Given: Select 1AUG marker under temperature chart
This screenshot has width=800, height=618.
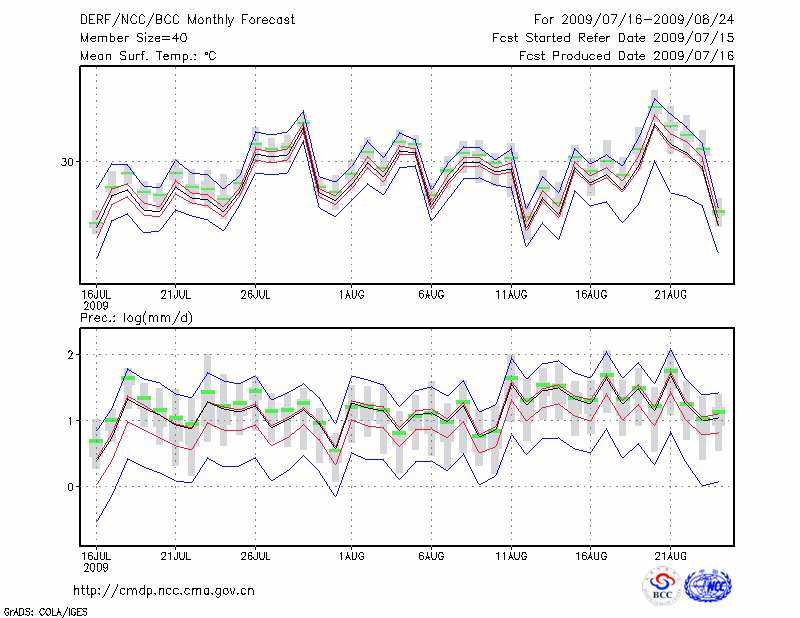Looking at the screenshot, I should point(351,294).
